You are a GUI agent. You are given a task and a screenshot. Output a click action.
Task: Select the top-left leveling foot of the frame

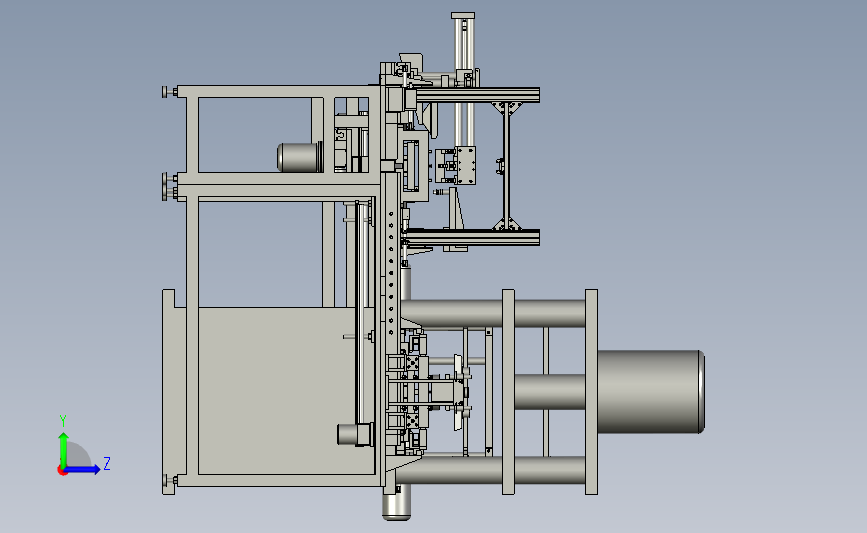click(169, 92)
